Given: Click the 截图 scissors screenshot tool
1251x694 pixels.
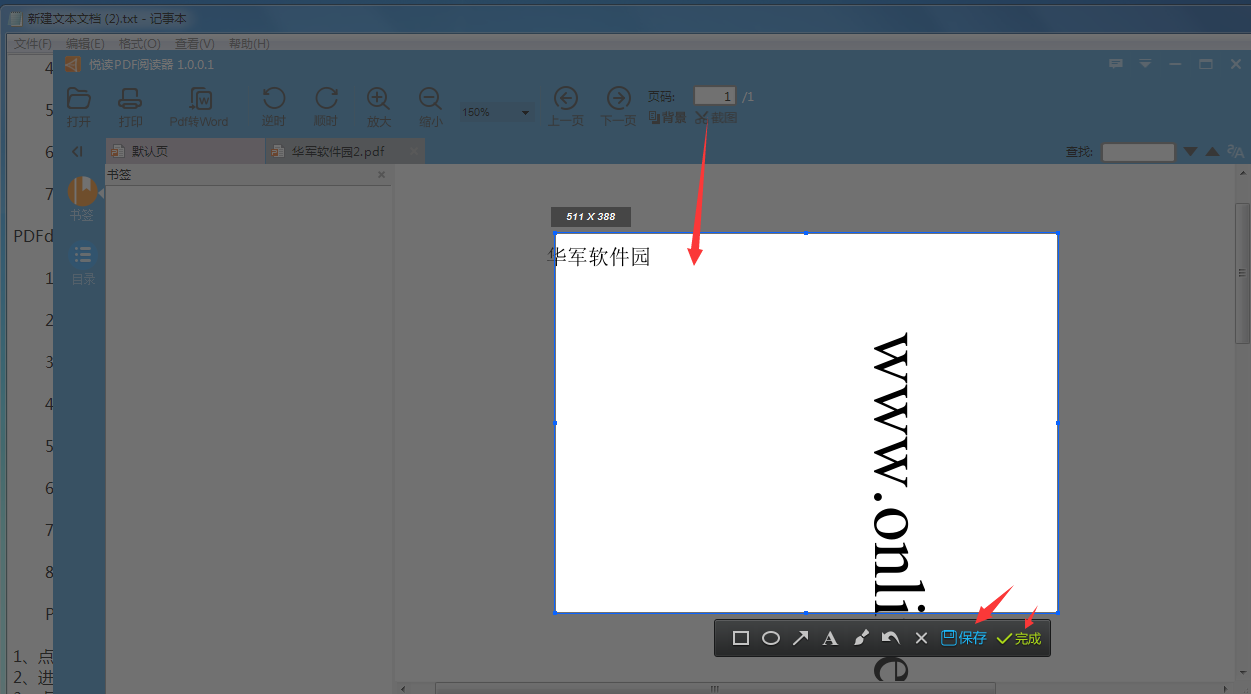Looking at the screenshot, I should [x=716, y=117].
